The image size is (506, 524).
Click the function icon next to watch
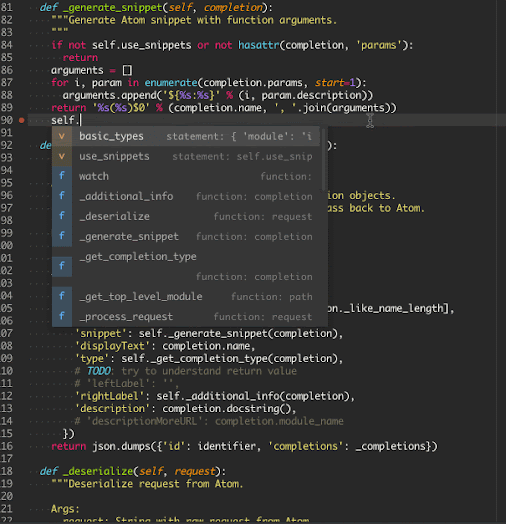tap(62, 176)
